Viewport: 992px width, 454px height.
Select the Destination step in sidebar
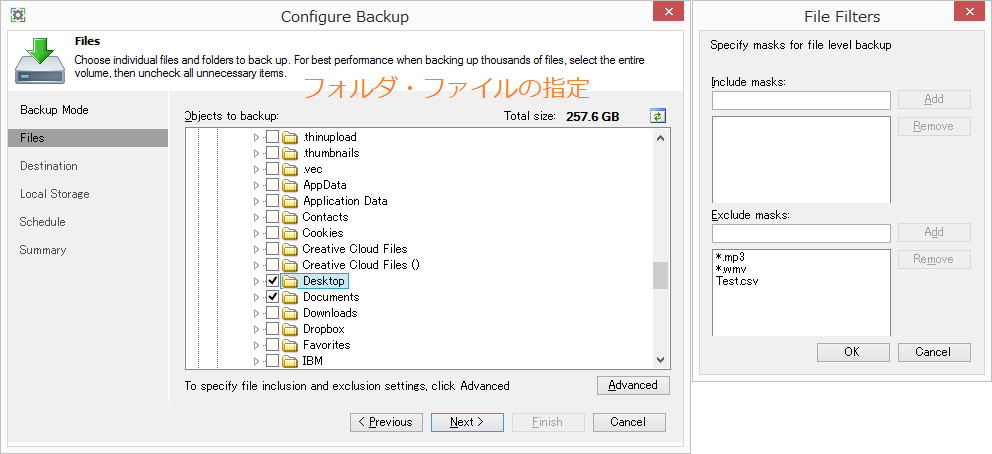click(x=49, y=166)
